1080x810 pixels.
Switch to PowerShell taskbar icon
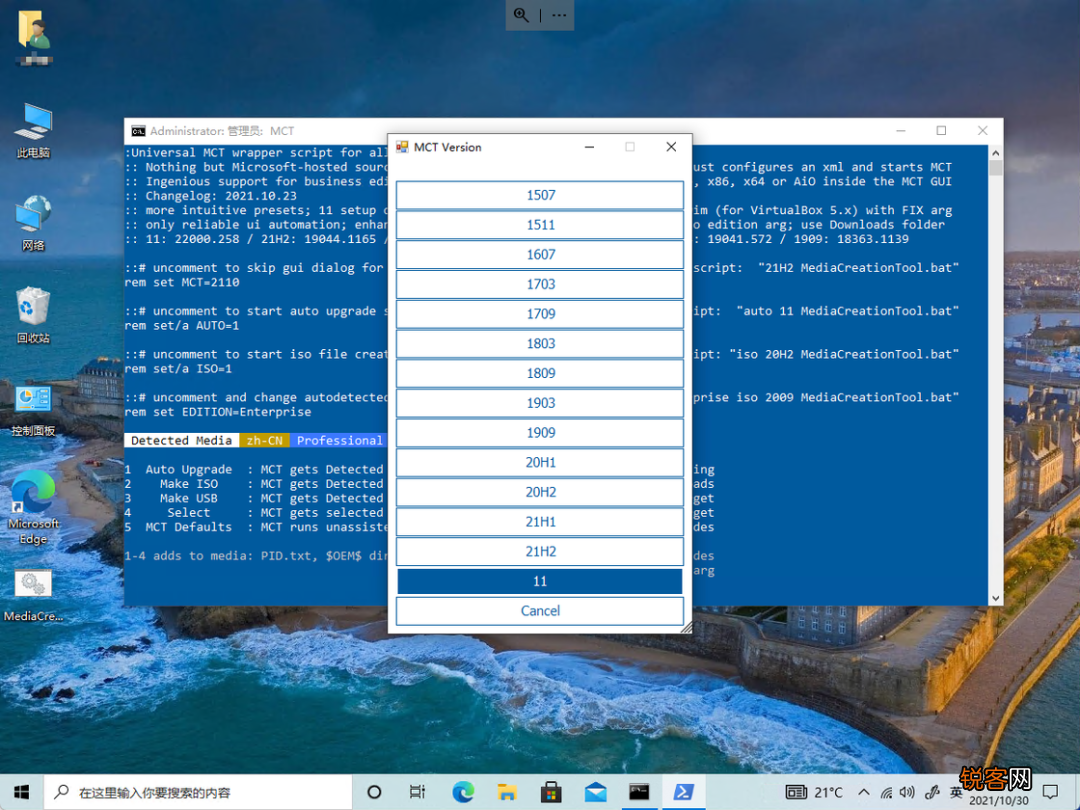pos(683,792)
